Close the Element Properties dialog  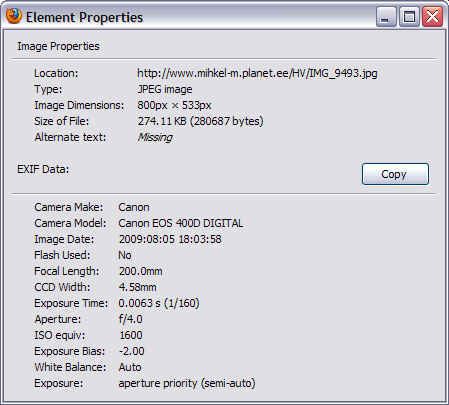click(432, 17)
